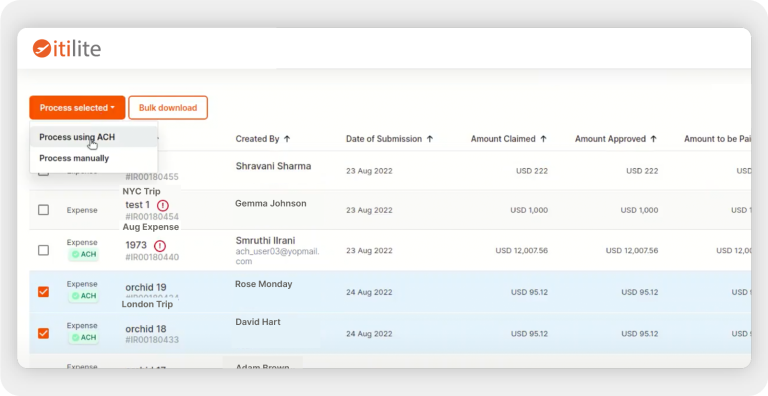Click report ID #IR00180433
The image size is (768, 396).
152,339
